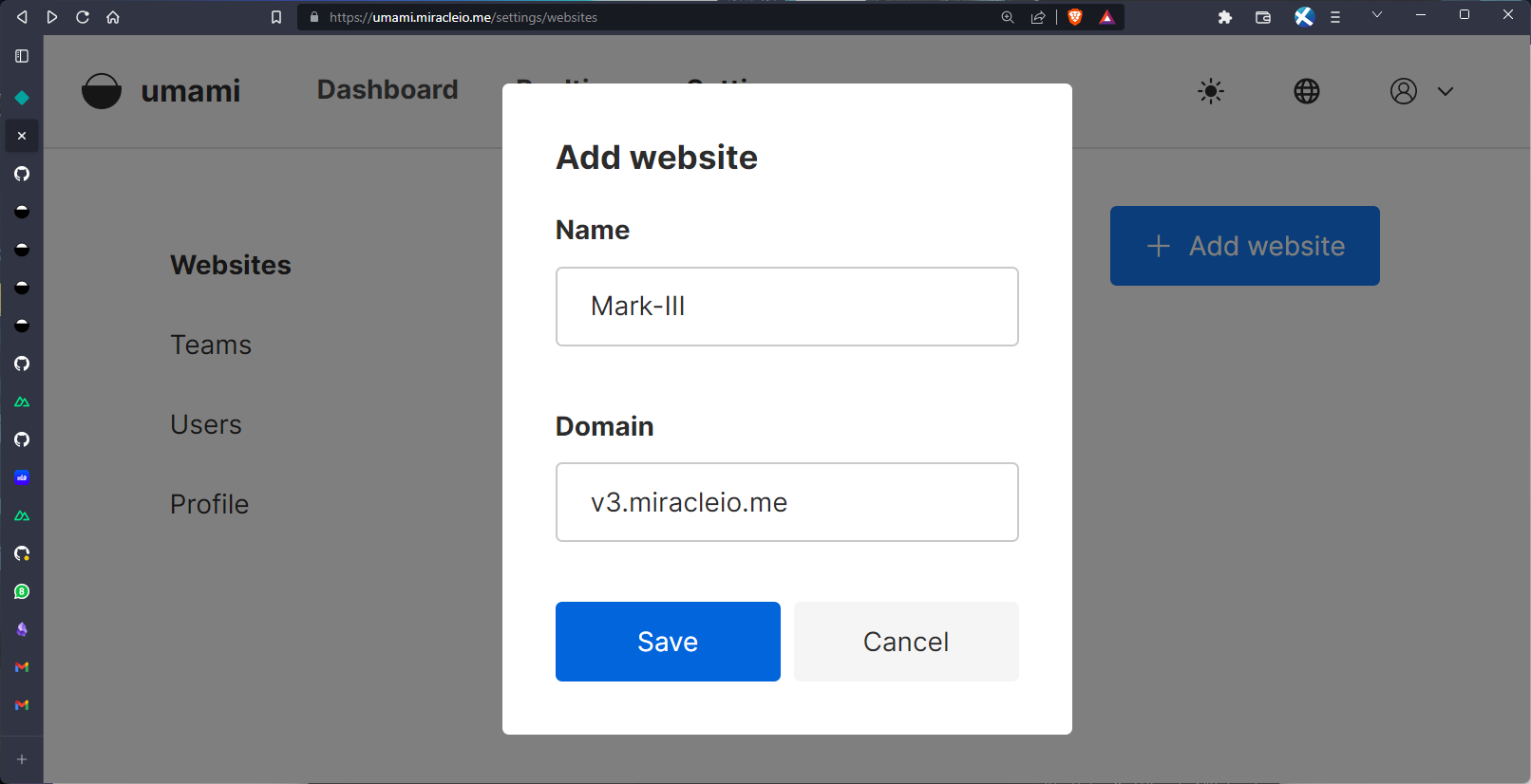This screenshot has width=1531, height=784.
Task: Click the browser home icon
Action: [113, 17]
